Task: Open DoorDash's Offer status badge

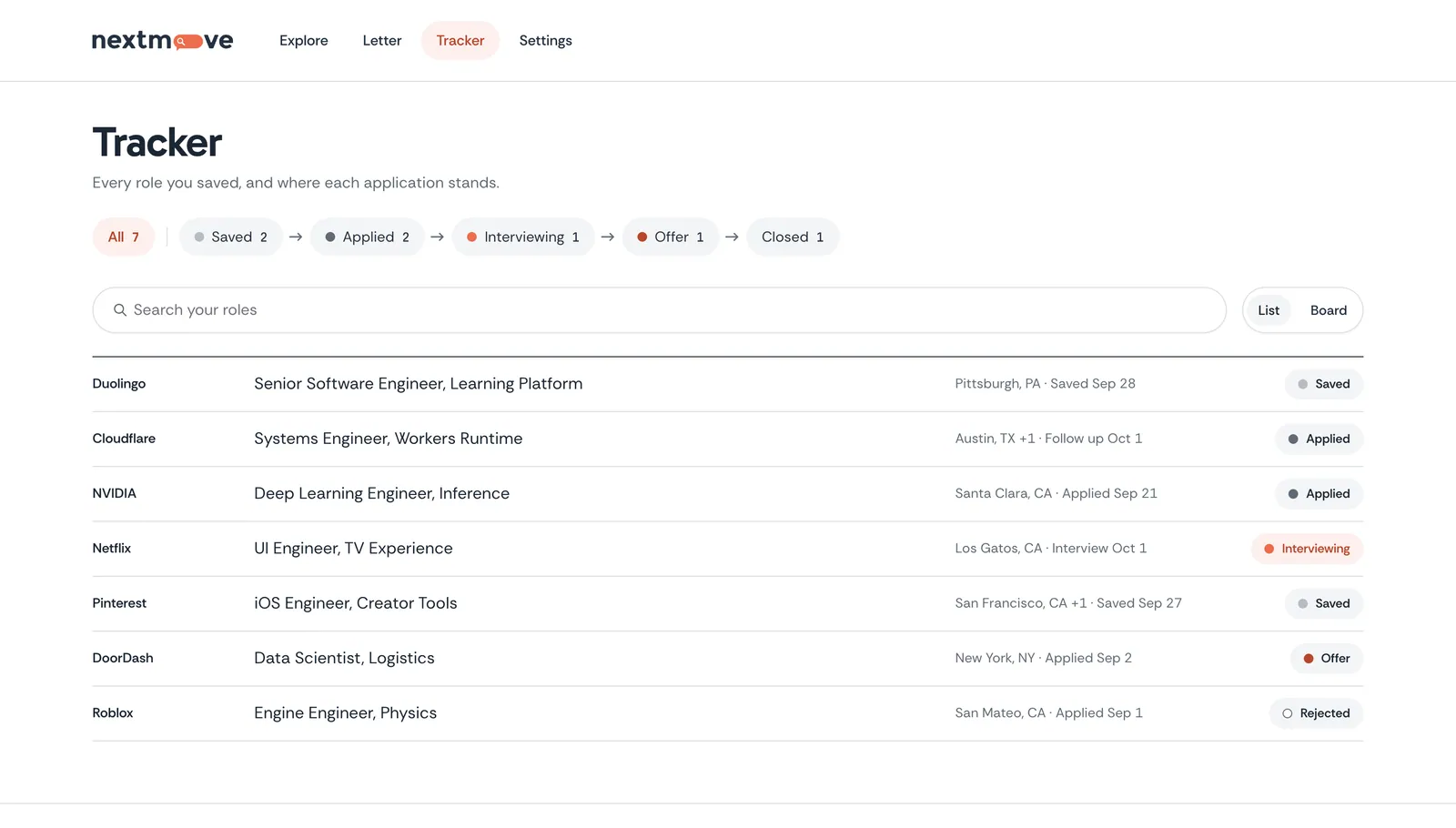Action: [x=1327, y=659]
